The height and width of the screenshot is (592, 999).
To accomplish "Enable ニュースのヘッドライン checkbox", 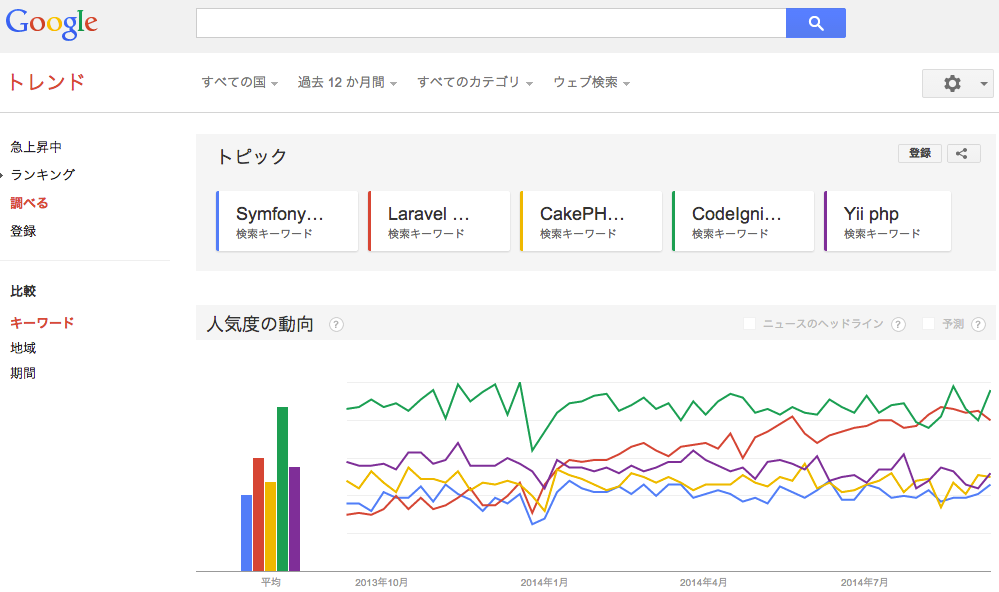I will tap(749, 324).
